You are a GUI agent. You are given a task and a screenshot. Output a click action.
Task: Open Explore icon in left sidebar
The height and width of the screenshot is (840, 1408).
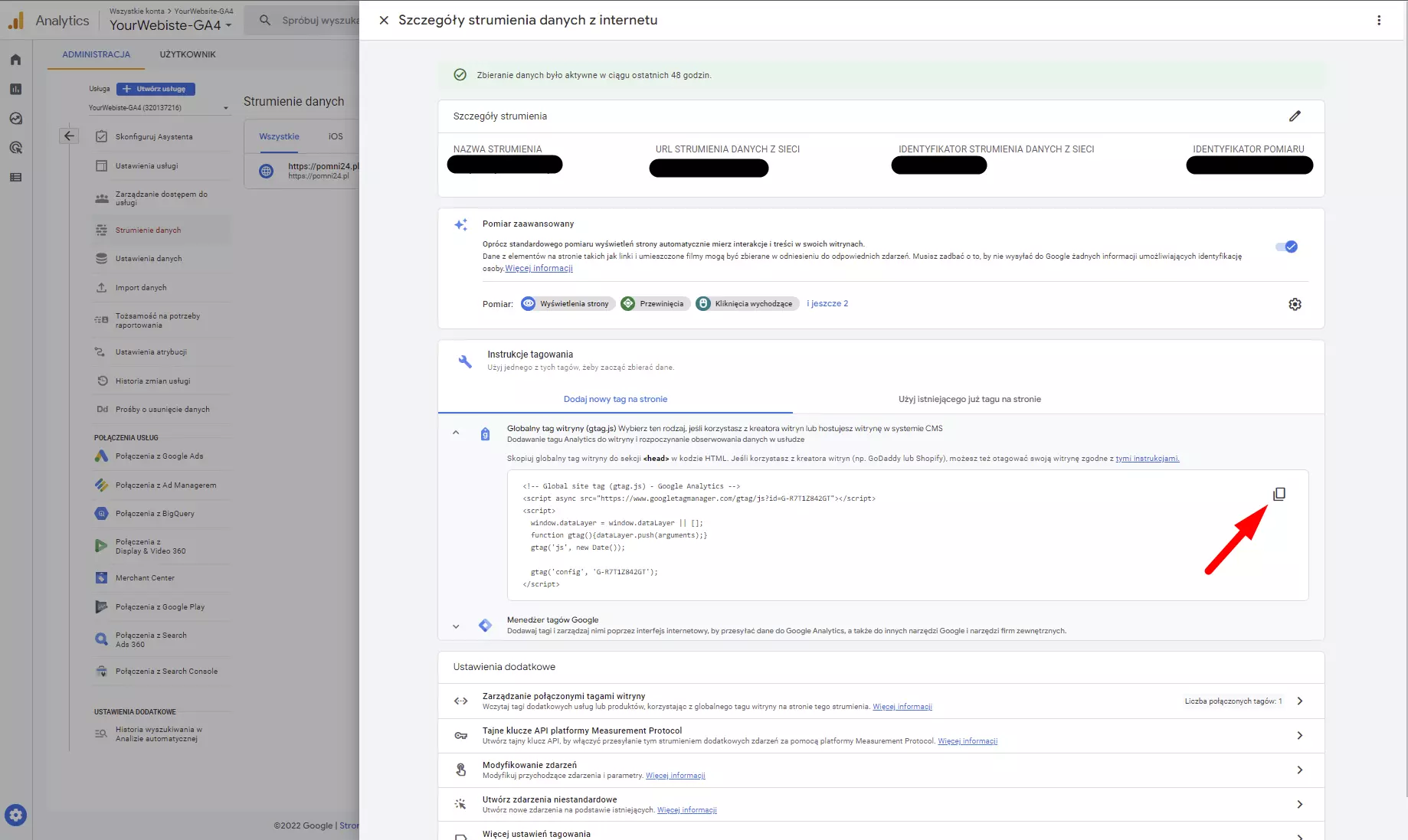click(x=15, y=119)
